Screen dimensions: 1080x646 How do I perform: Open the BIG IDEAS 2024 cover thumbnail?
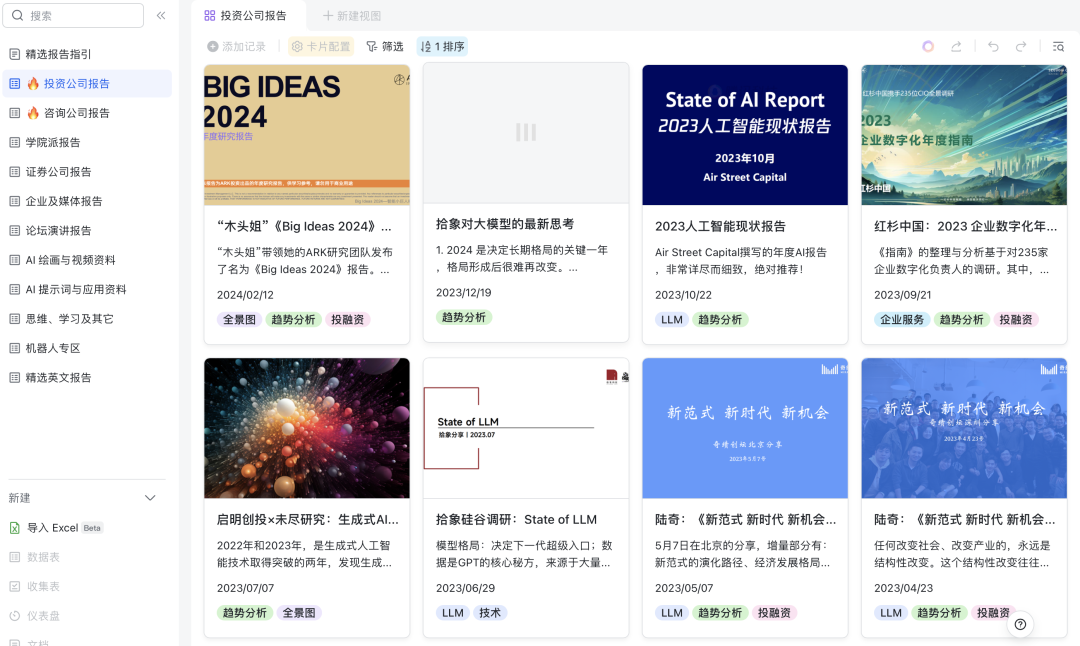[307, 135]
